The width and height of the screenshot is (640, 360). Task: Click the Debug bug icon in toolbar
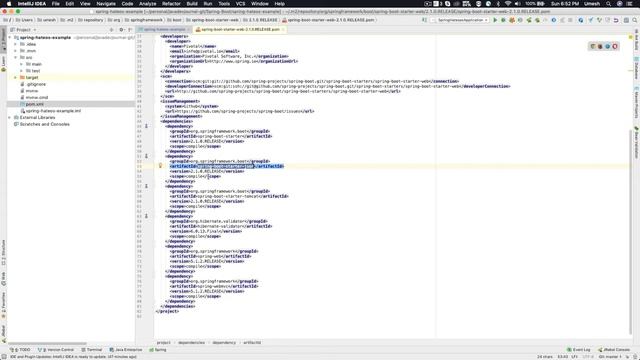[x=503, y=20]
